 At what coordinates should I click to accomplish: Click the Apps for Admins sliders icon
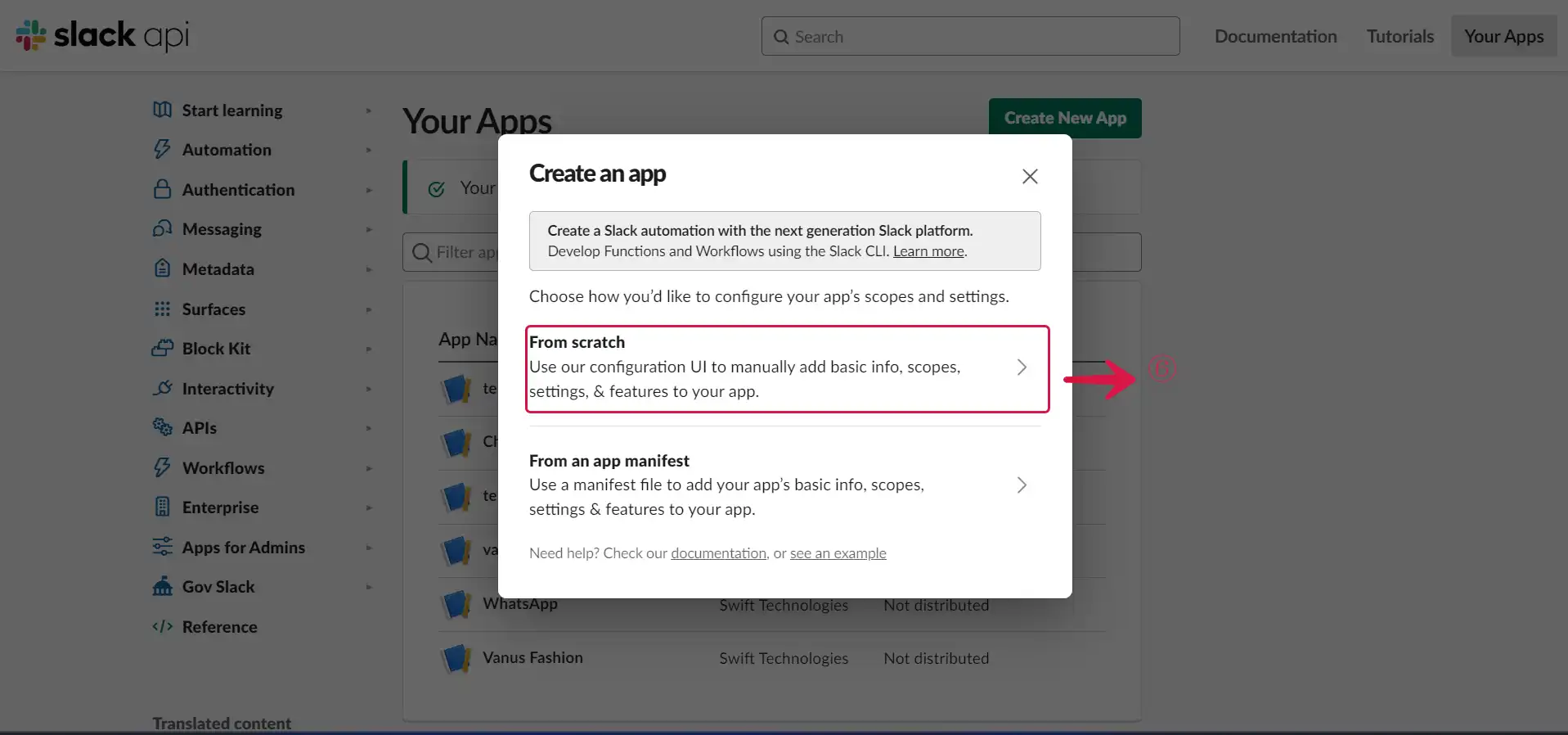pos(162,547)
